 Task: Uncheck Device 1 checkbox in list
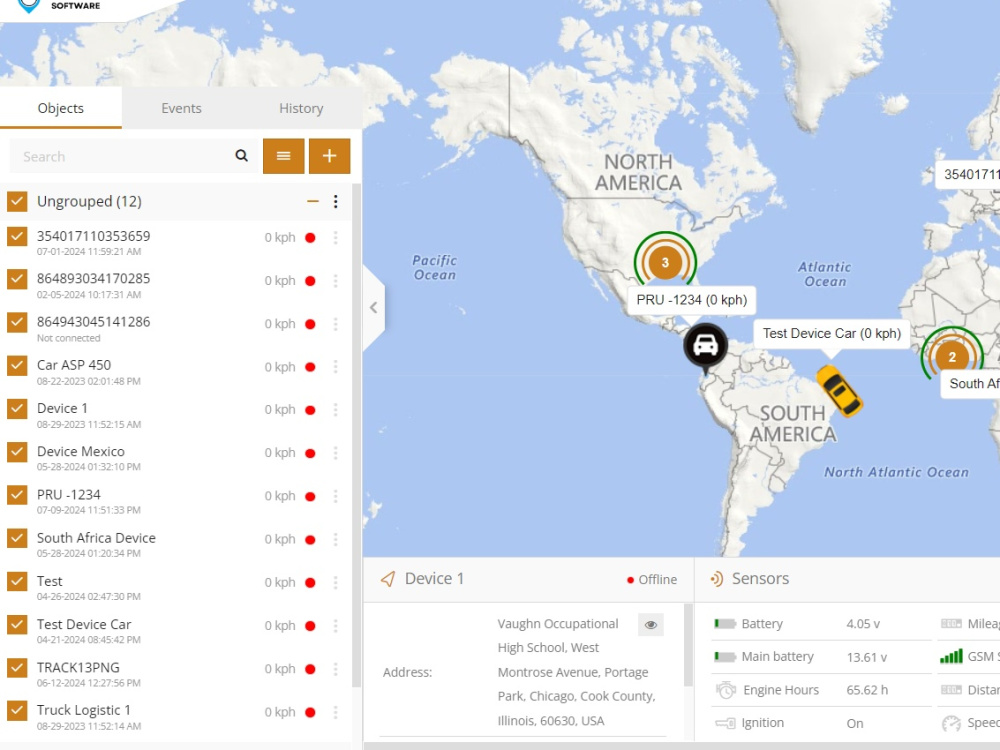tap(17, 409)
